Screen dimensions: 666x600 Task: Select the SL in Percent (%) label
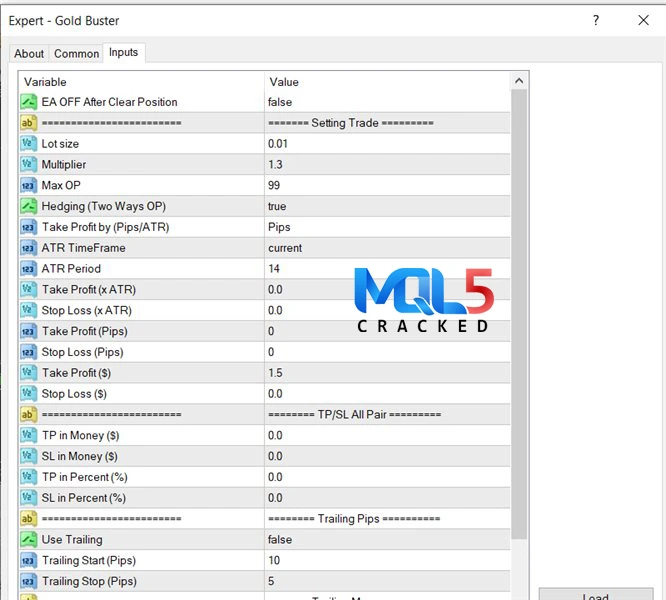tap(84, 498)
